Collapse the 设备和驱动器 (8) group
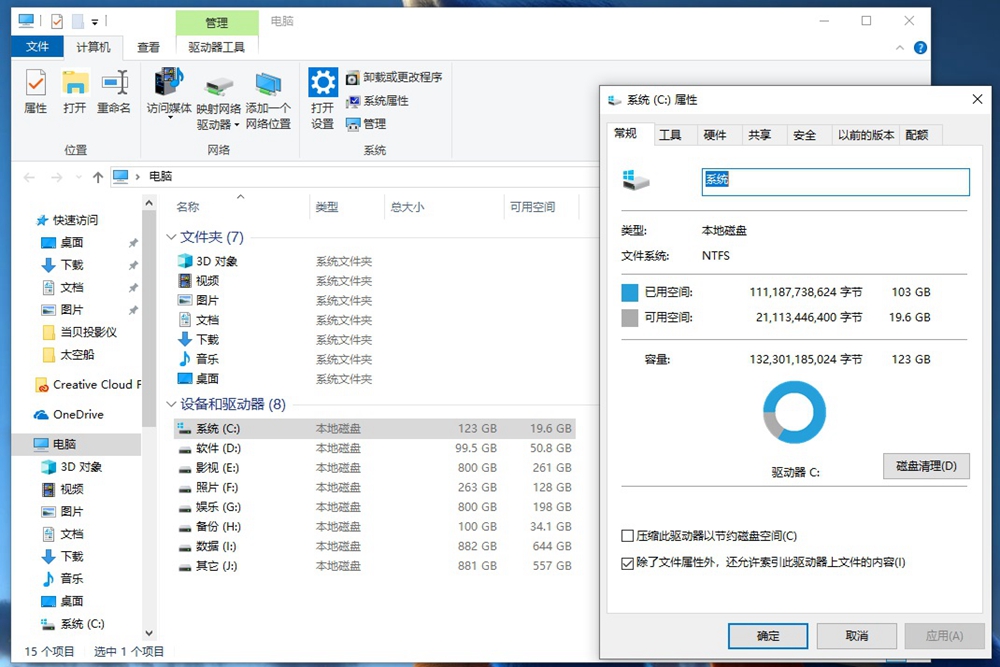1000x667 pixels. [x=171, y=405]
